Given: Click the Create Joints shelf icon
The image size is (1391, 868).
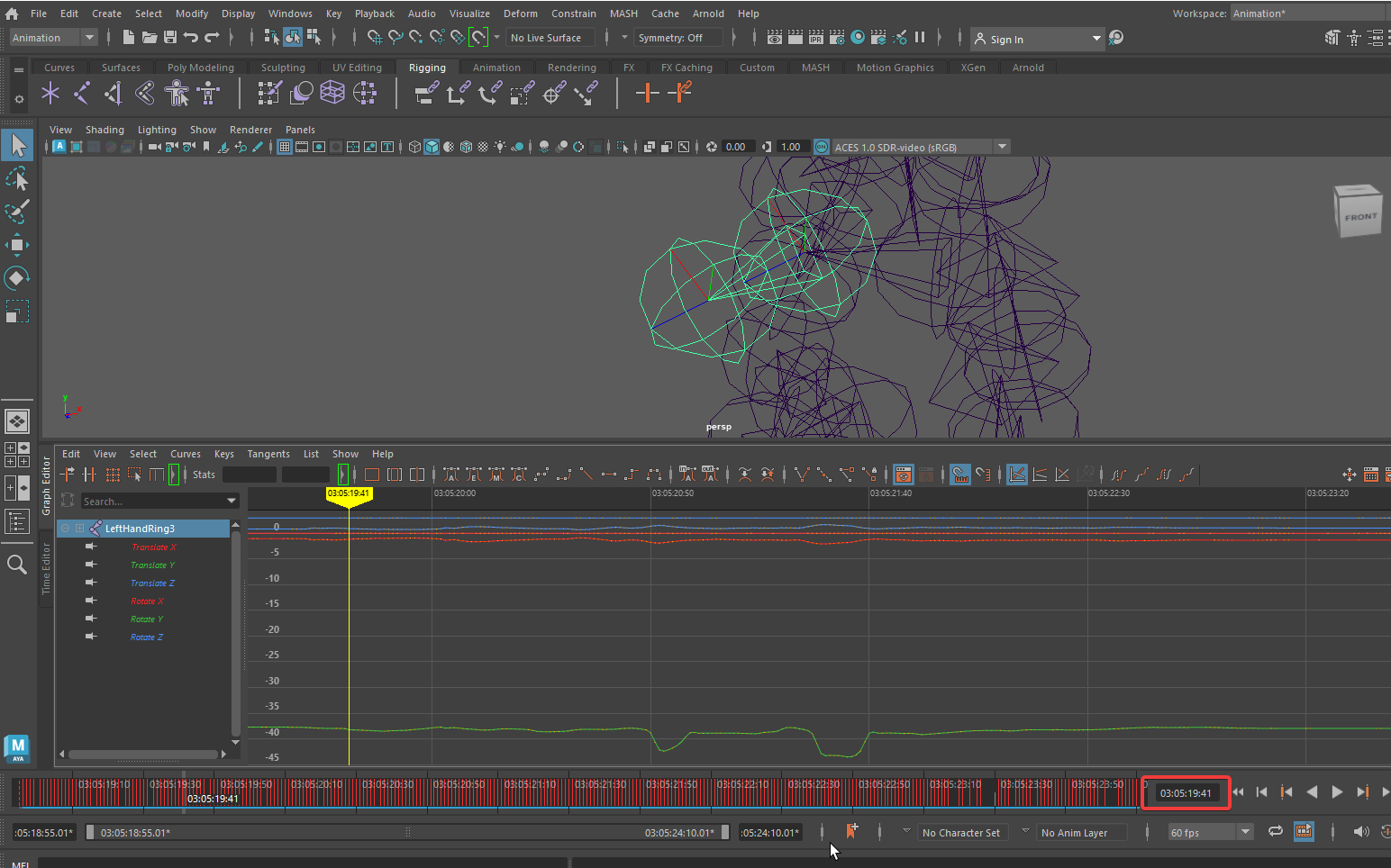Looking at the screenshot, I should click(x=82, y=93).
